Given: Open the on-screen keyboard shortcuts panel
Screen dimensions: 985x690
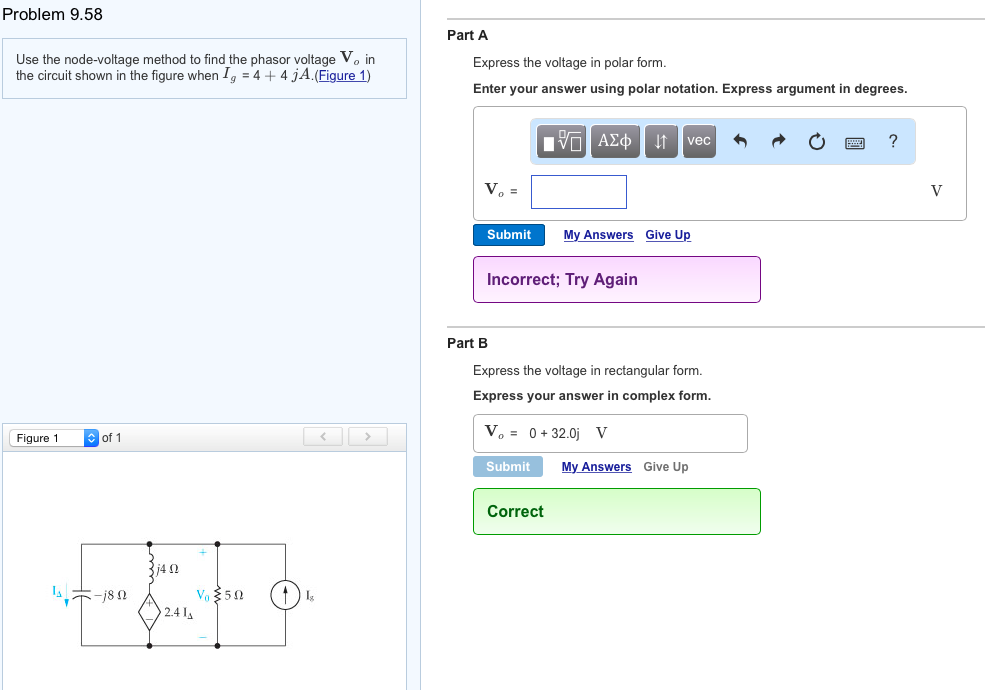Looking at the screenshot, I should click(854, 142).
